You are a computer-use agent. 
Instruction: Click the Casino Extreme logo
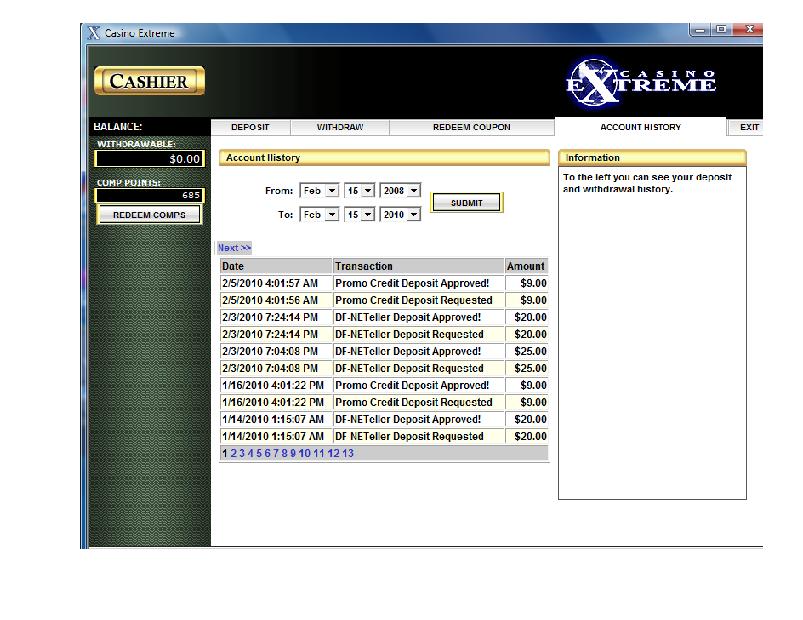coord(640,82)
